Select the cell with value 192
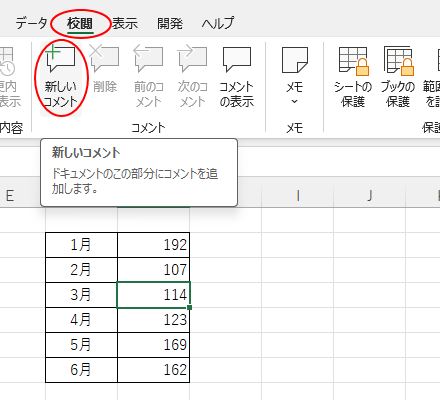Screen dimensions: 440x400 (x=154, y=245)
